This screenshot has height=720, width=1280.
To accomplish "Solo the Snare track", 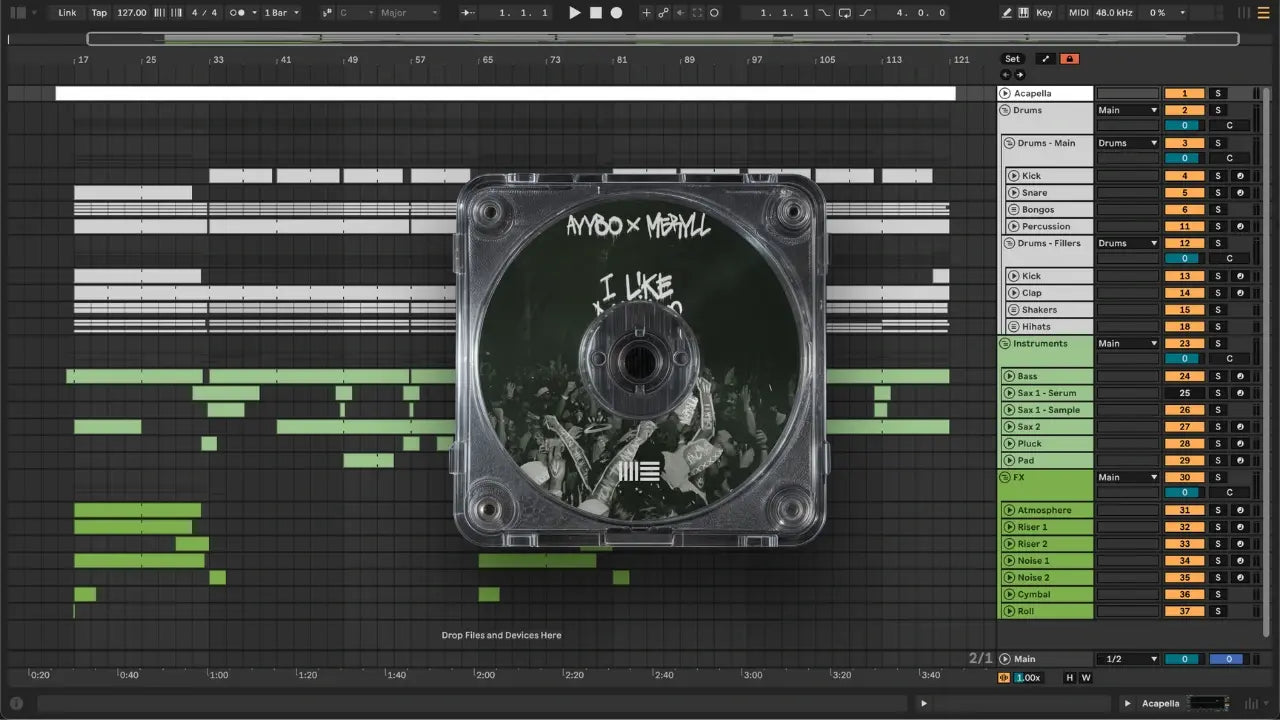I will click(x=1218, y=193).
